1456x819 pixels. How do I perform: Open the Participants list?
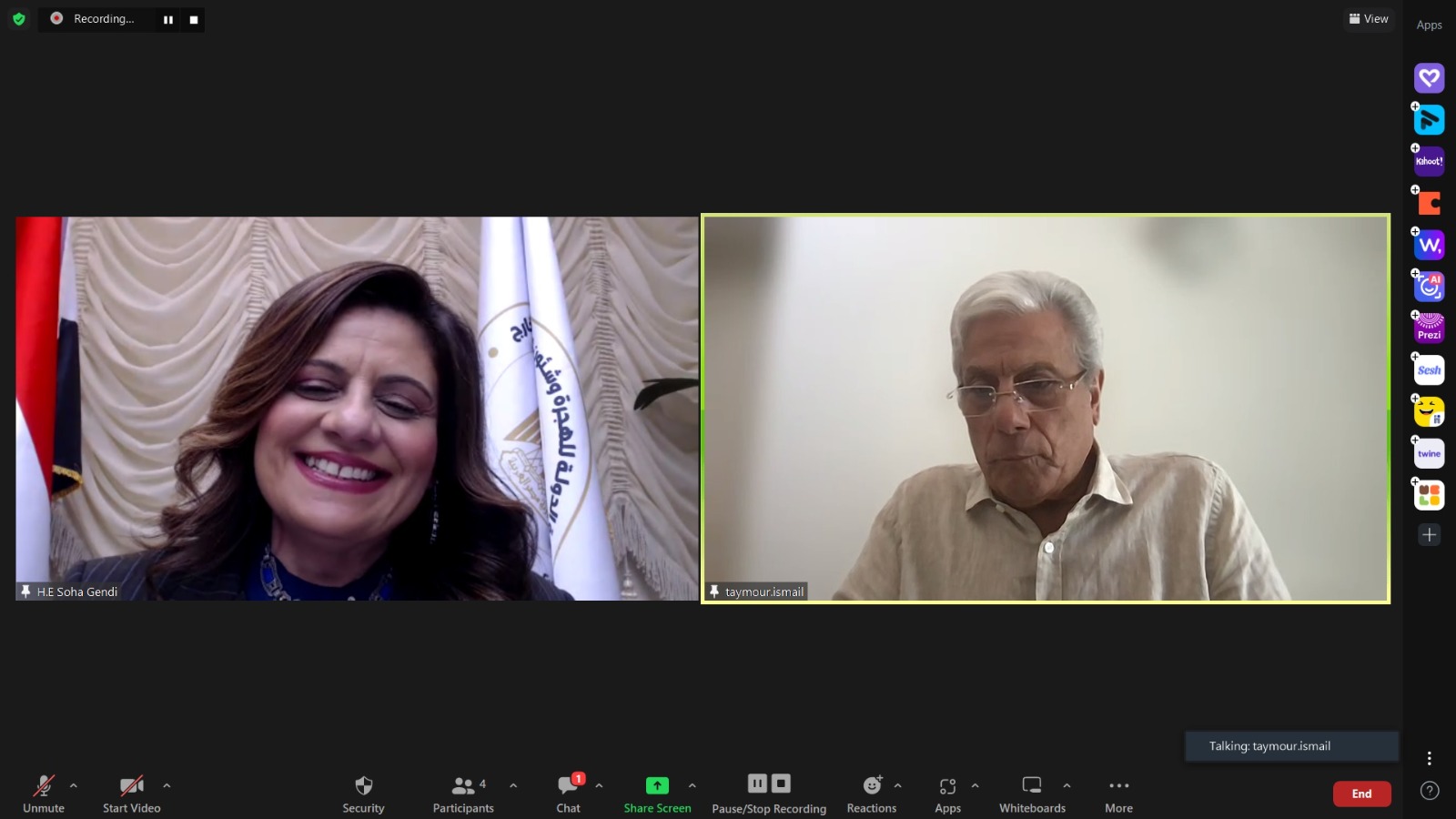pyautogui.click(x=463, y=794)
